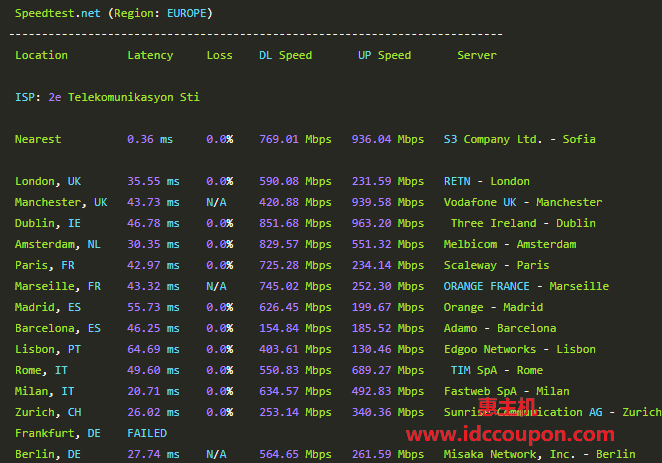The height and width of the screenshot is (463, 662).
Task: Click Milan download '634.57 Mbps'
Action: pyautogui.click(x=295, y=391)
